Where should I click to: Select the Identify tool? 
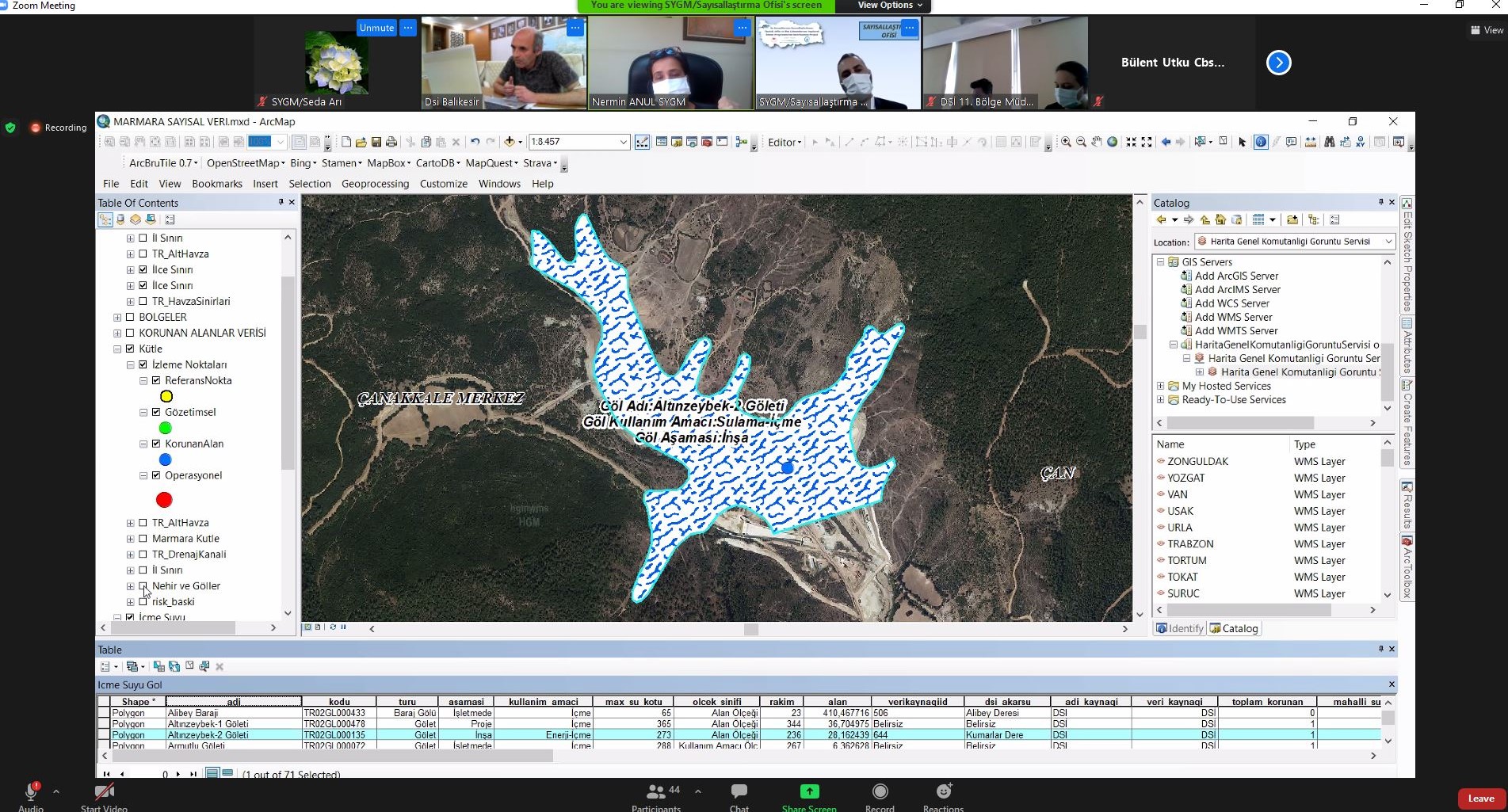1261,142
